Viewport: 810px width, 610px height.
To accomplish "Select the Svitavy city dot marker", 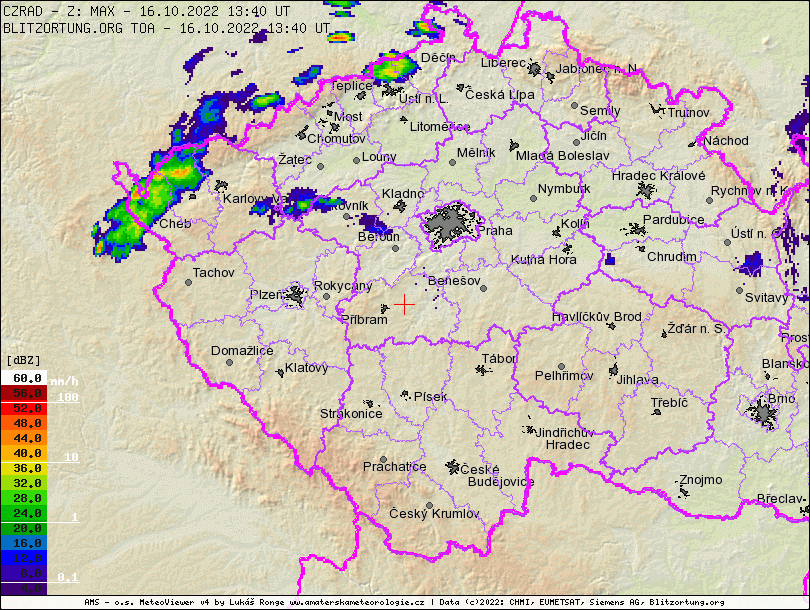I will pos(740,291).
